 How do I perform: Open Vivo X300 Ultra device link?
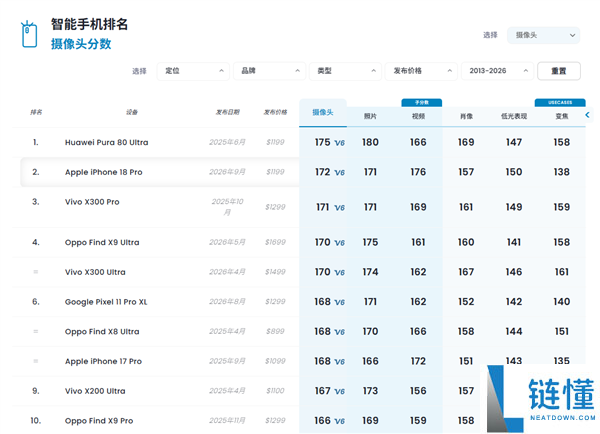tap(95, 272)
